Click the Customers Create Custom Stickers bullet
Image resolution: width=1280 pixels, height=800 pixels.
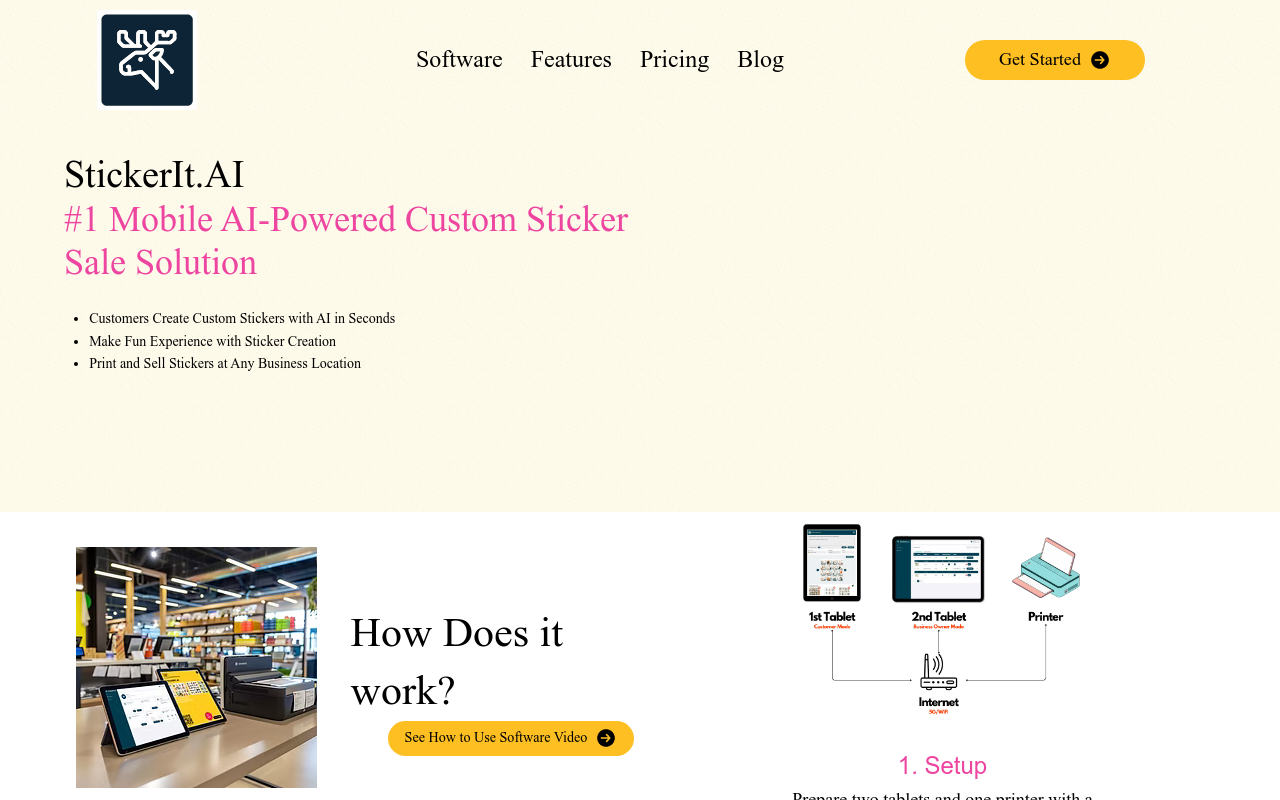242,318
